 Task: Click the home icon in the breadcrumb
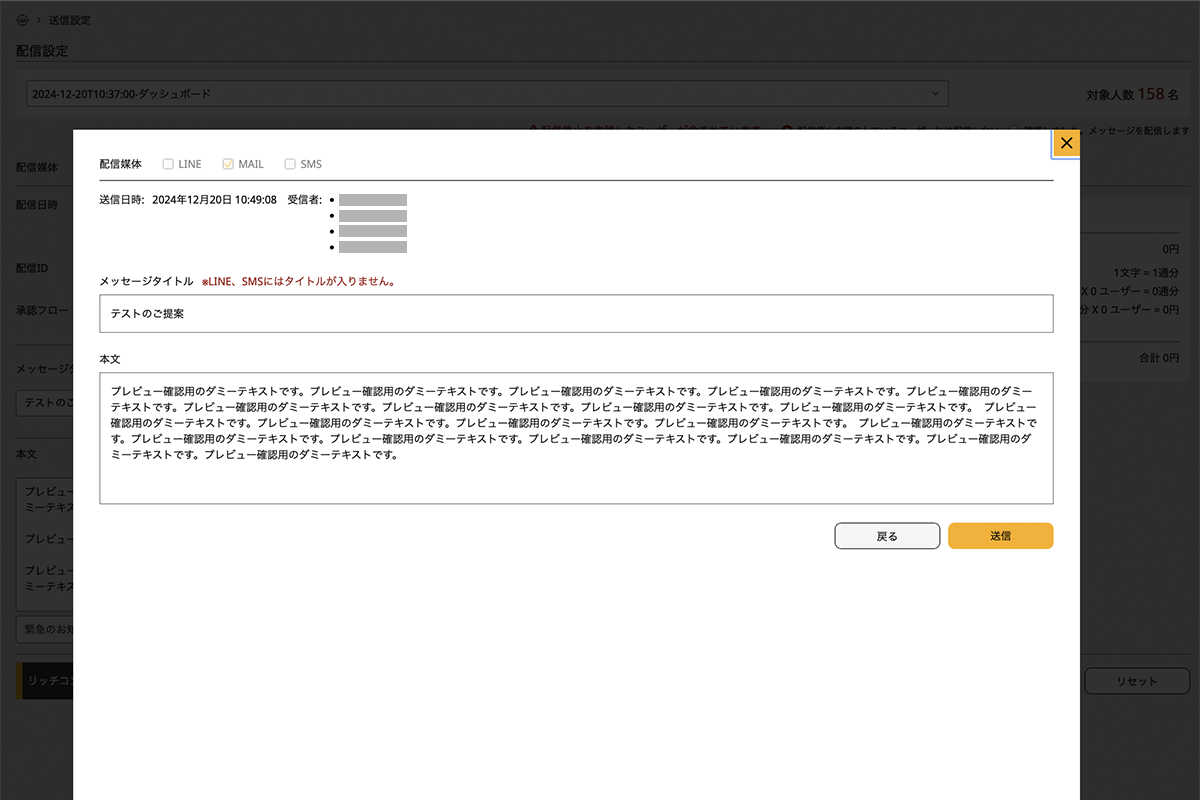(x=22, y=20)
